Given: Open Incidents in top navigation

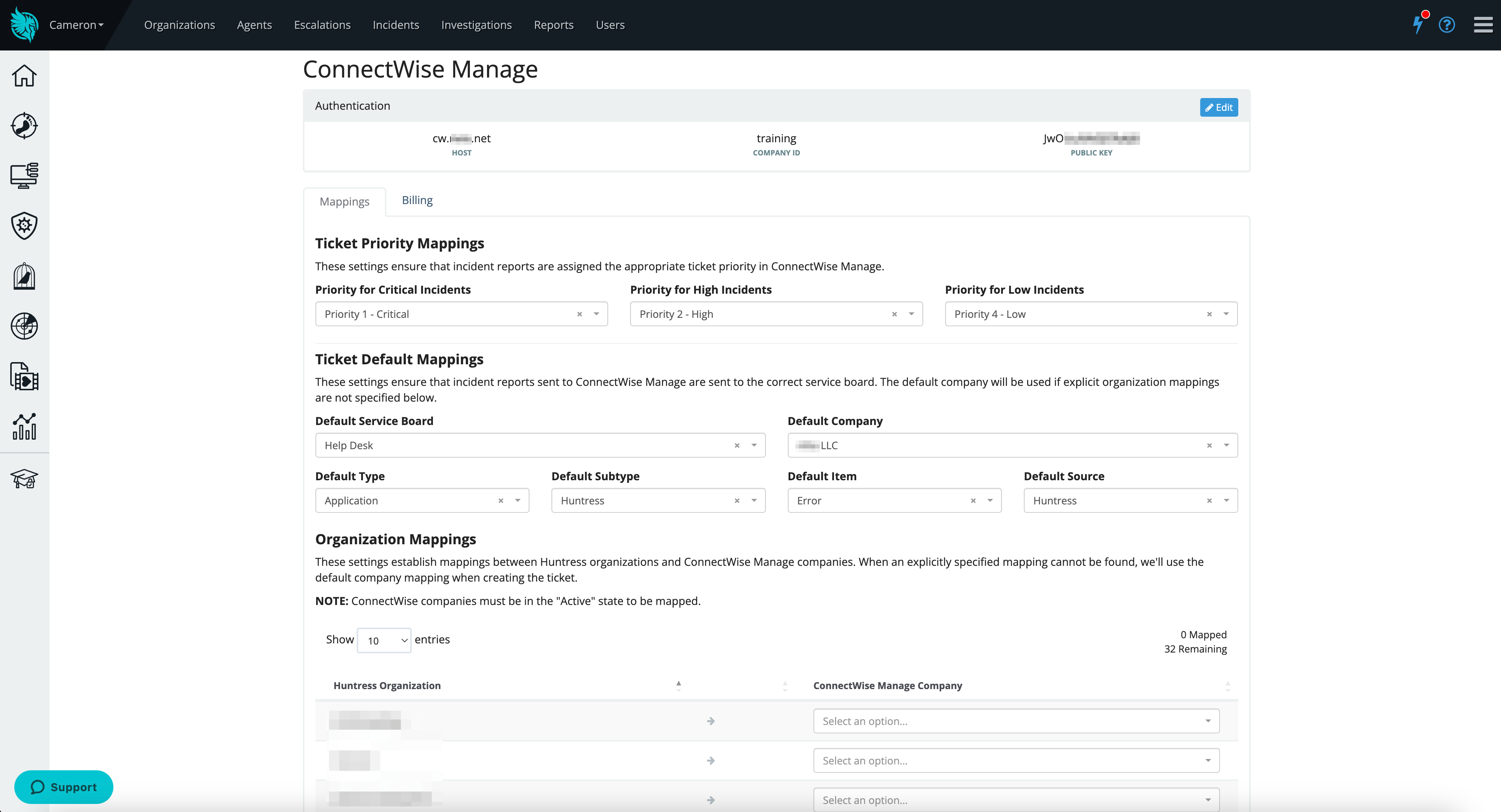Looking at the screenshot, I should click(396, 25).
